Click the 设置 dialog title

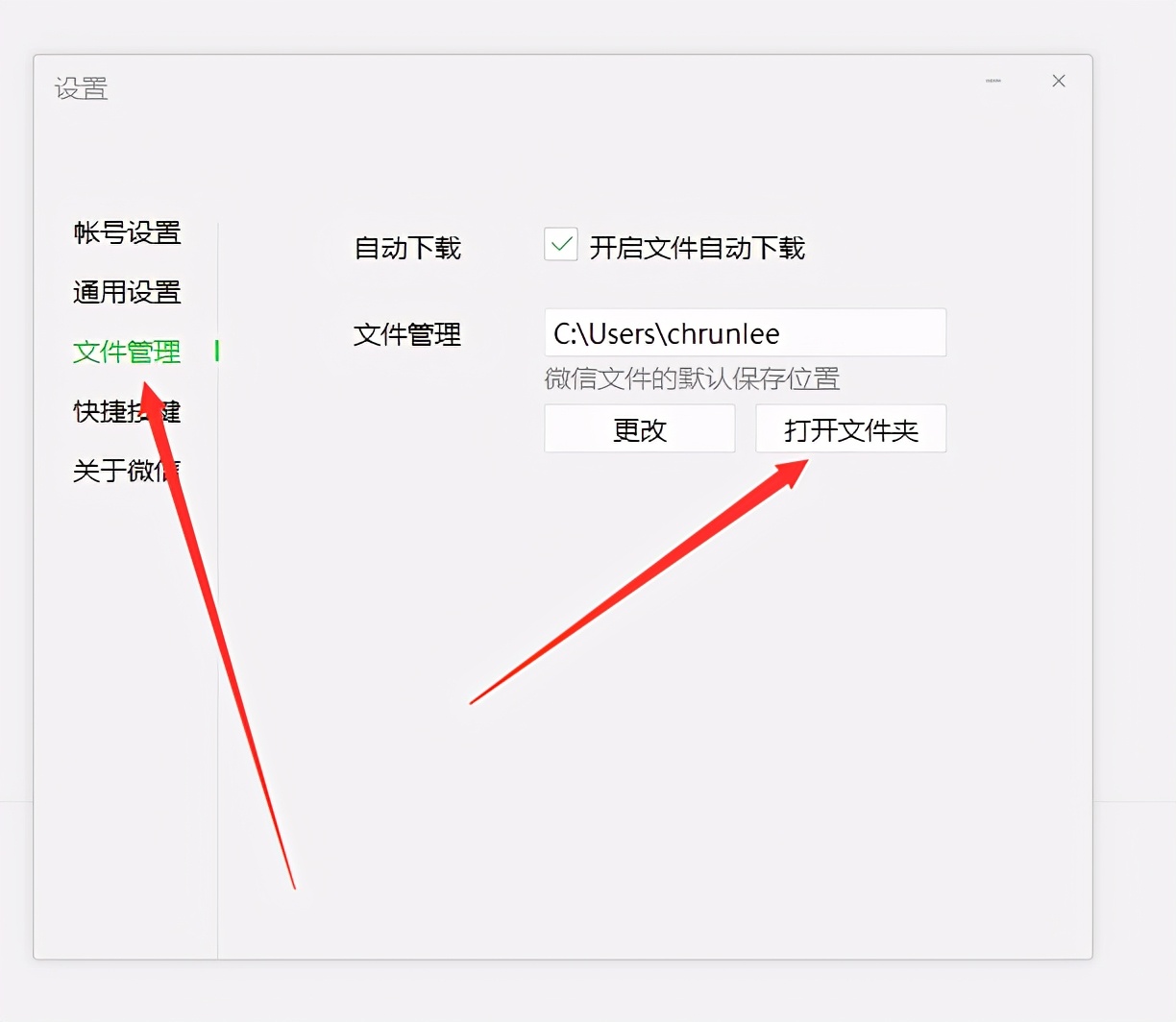tap(81, 88)
